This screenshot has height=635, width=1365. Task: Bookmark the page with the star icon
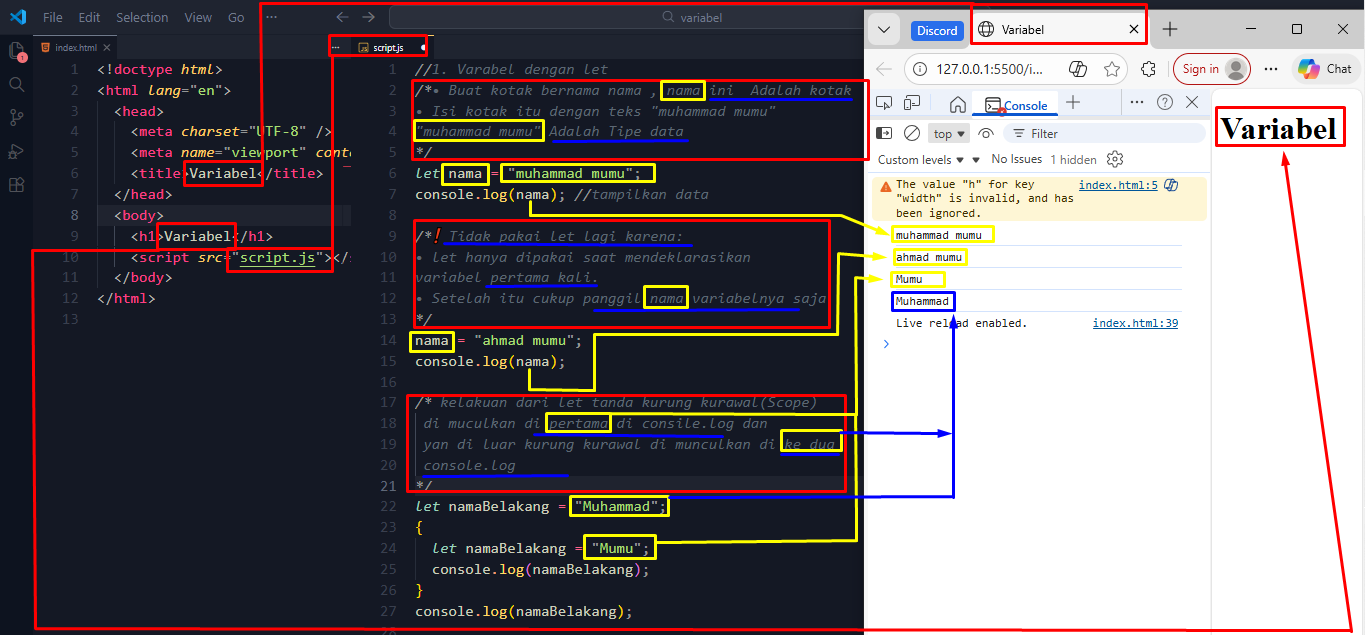pos(1112,69)
